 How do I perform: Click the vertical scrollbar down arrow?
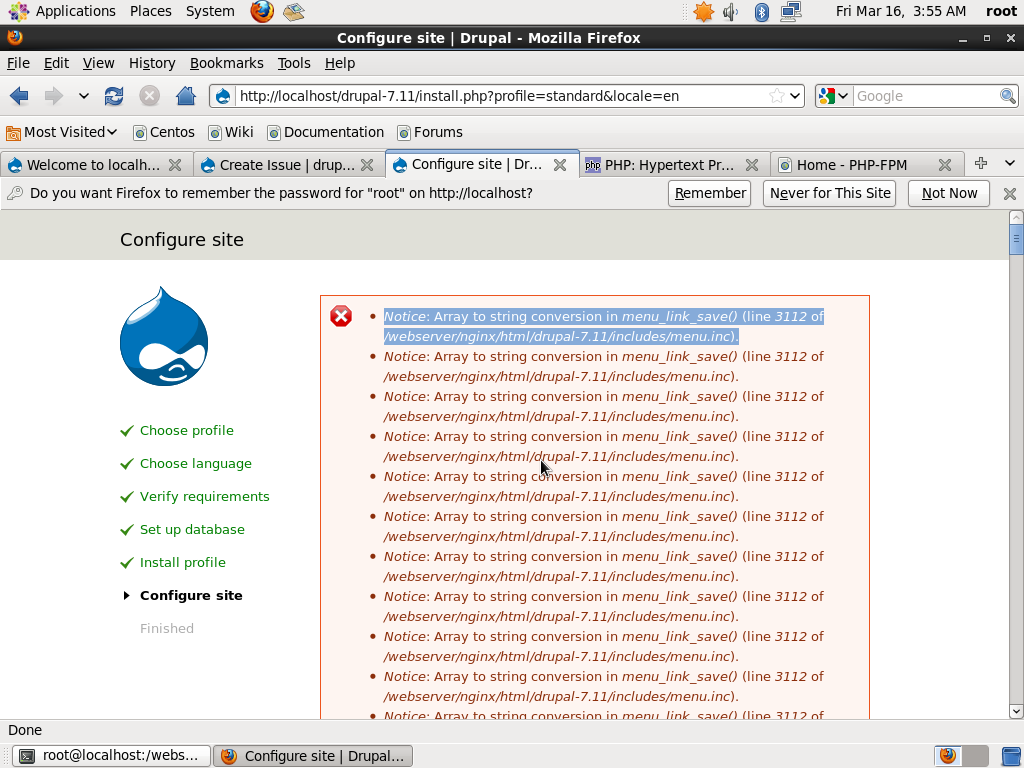[1016, 711]
